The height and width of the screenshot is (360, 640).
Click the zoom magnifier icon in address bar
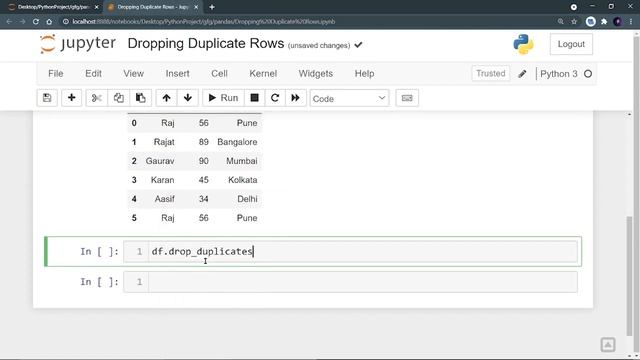pos(561,22)
